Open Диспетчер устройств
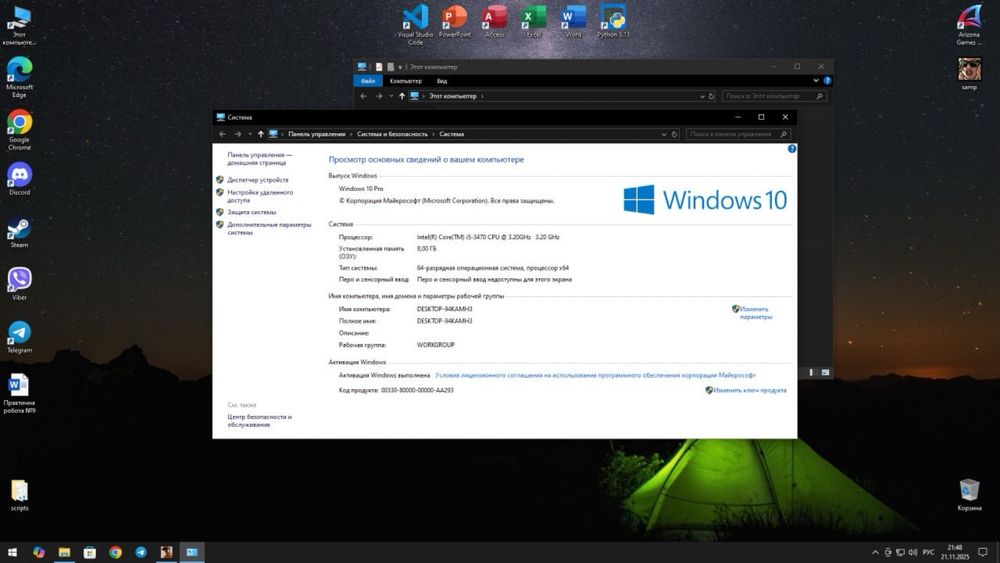This screenshot has height=563, width=1000. point(258,180)
